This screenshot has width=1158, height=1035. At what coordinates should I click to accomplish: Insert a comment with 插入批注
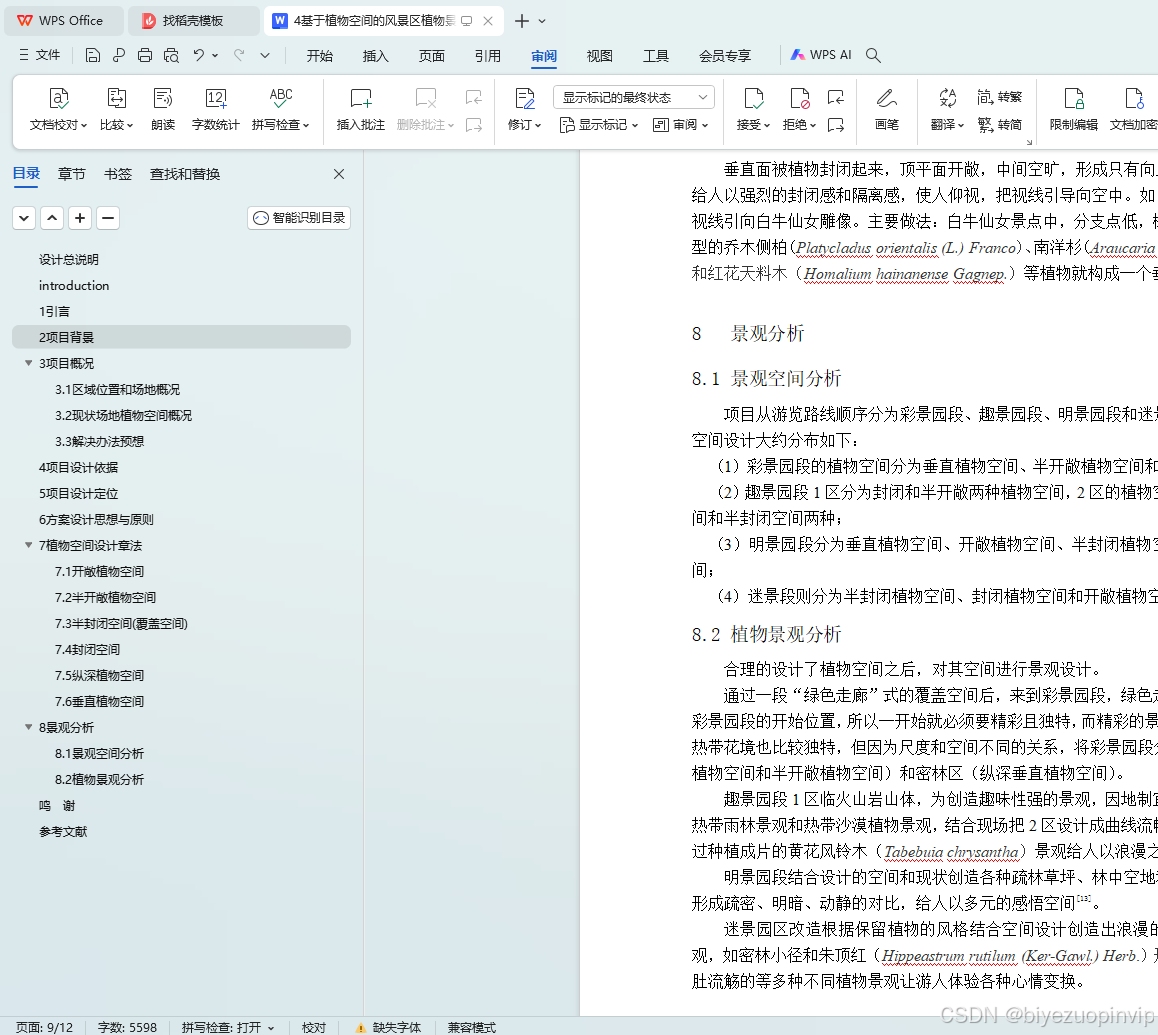click(360, 109)
